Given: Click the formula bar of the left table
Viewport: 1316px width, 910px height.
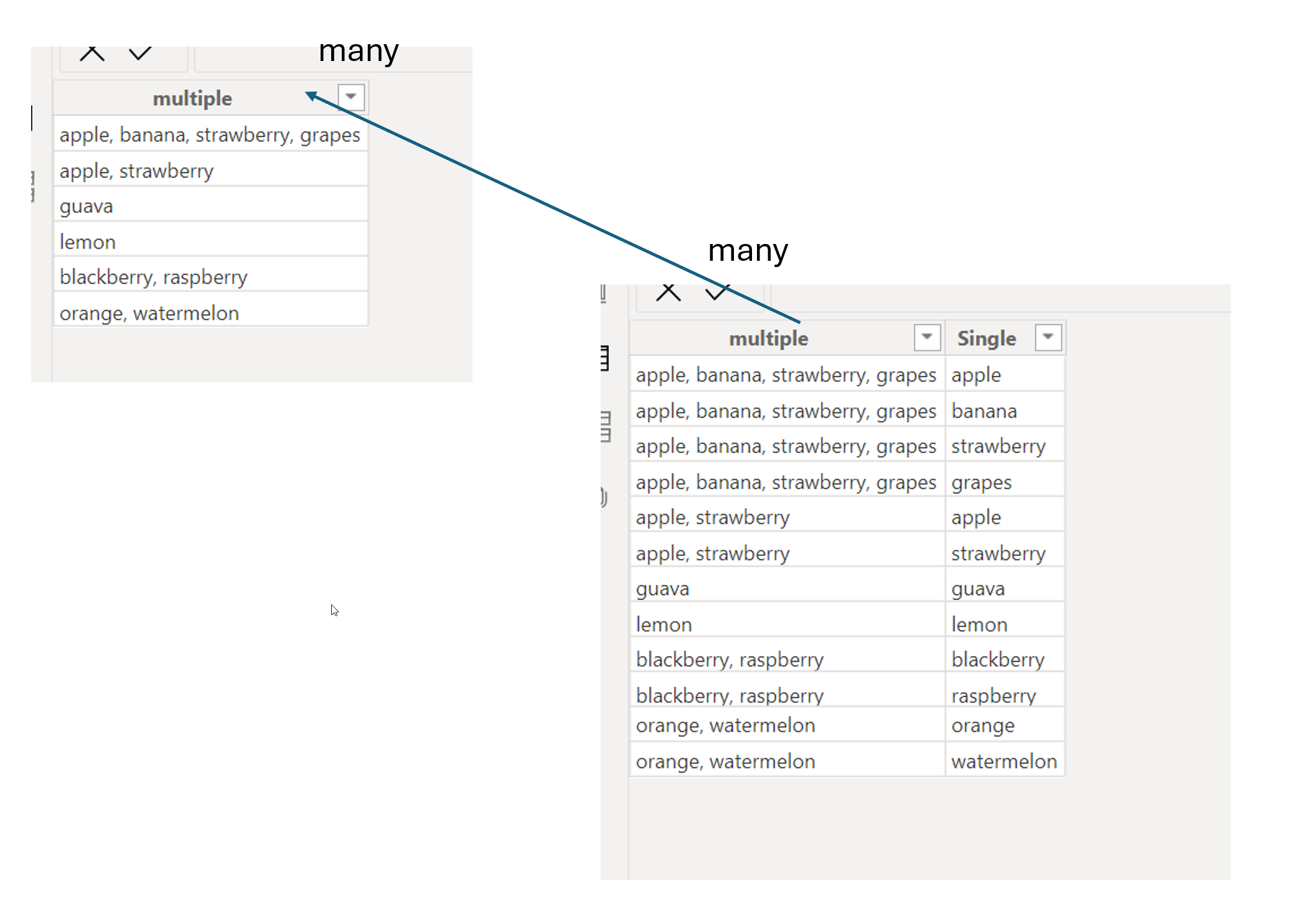Looking at the screenshot, I should click(x=334, y=59).
